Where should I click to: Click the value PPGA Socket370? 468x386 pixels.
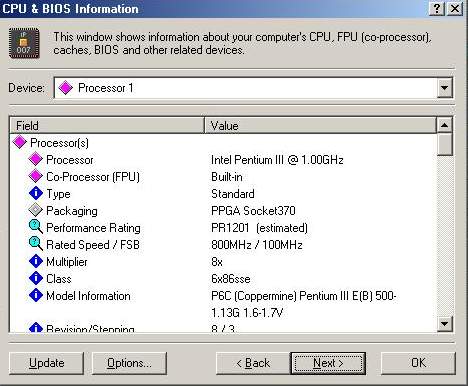253,211
